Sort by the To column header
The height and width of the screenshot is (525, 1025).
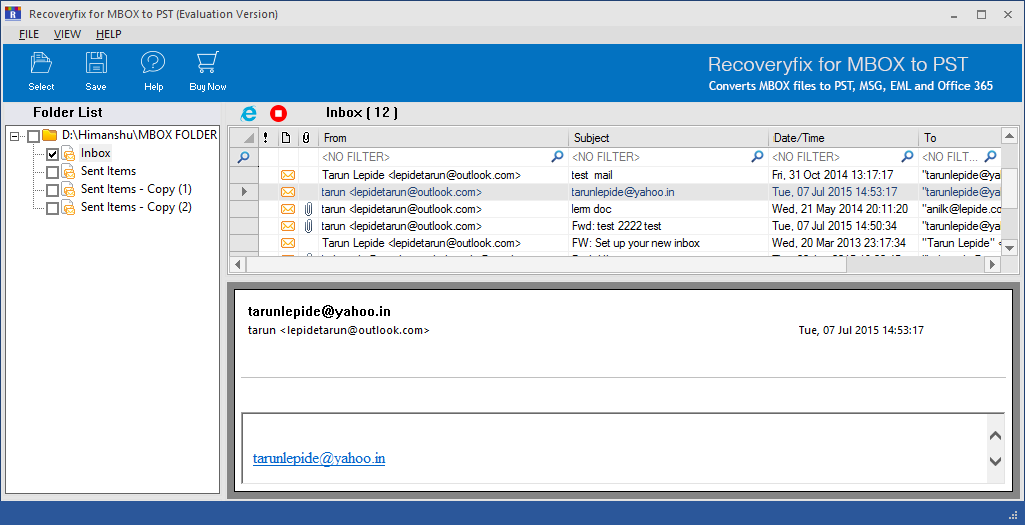pyautogui.click(x=960, y=138)
